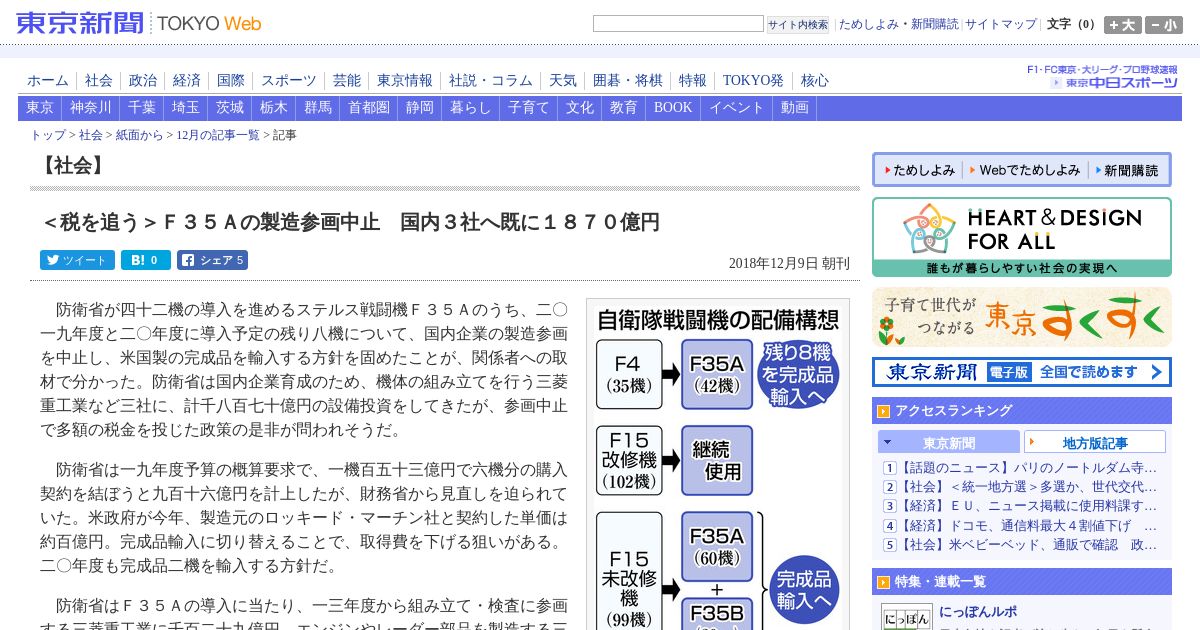
Task: Select 動画 in the blue navigation bar
Action: (x=795, y=108)
